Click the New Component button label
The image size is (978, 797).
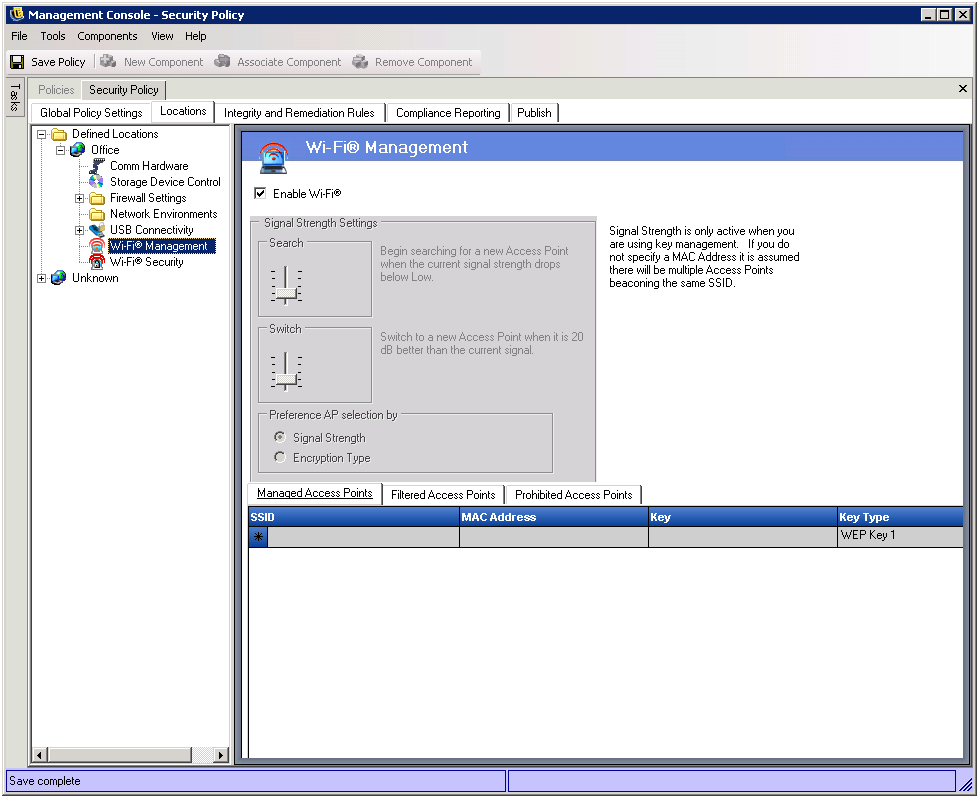(163, 62)
